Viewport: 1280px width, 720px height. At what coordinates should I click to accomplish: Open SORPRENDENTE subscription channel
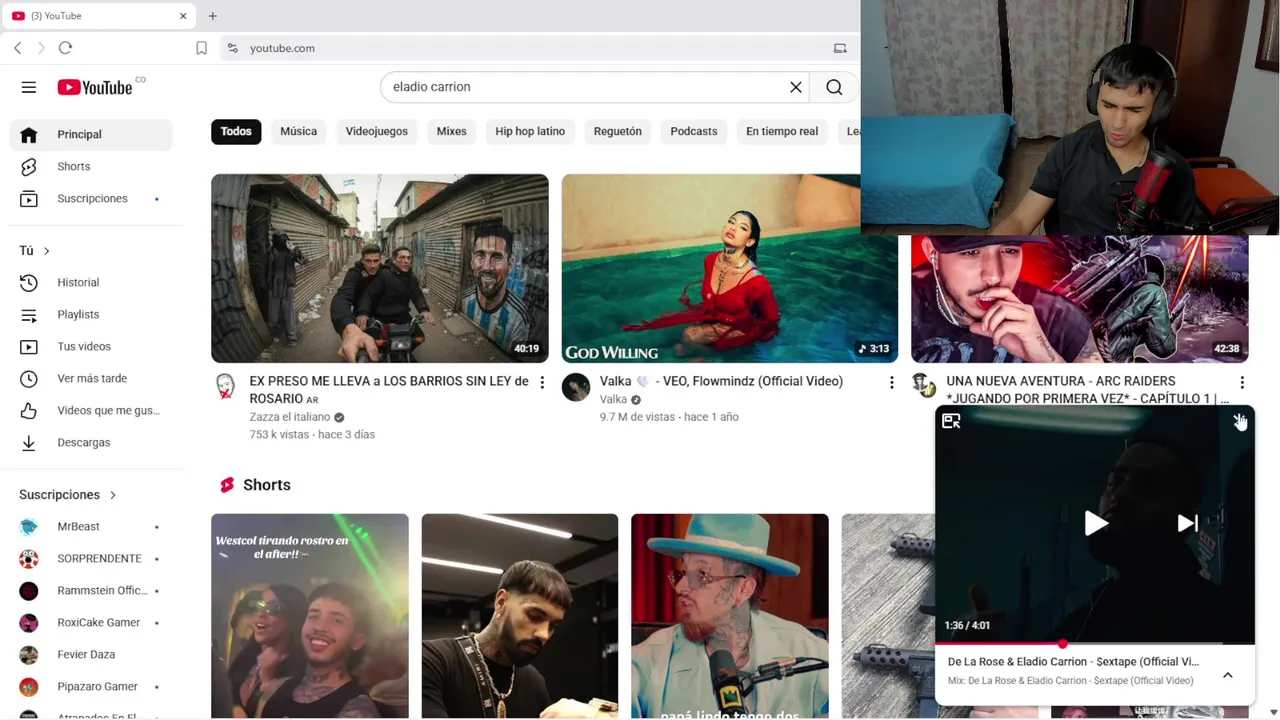91,558
